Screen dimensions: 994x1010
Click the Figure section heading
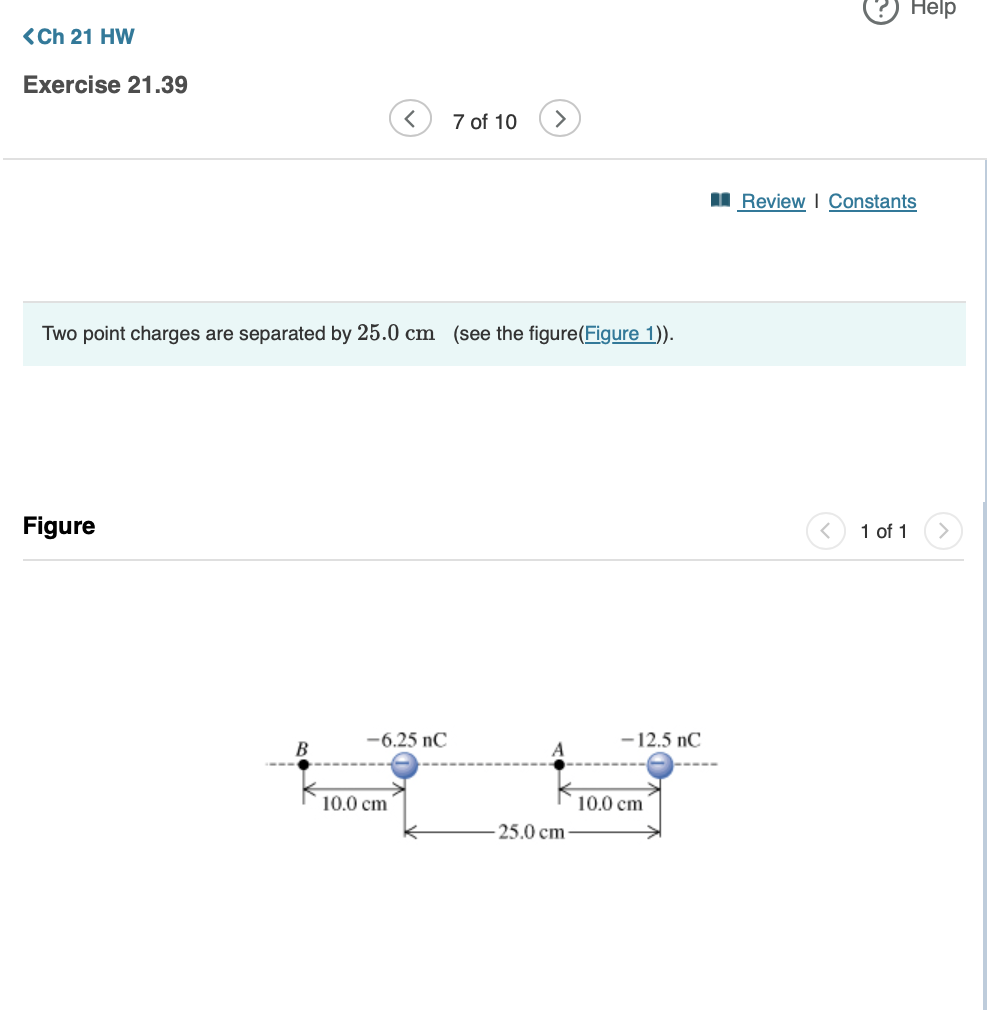pyautogui.click(x=59, y=525)
